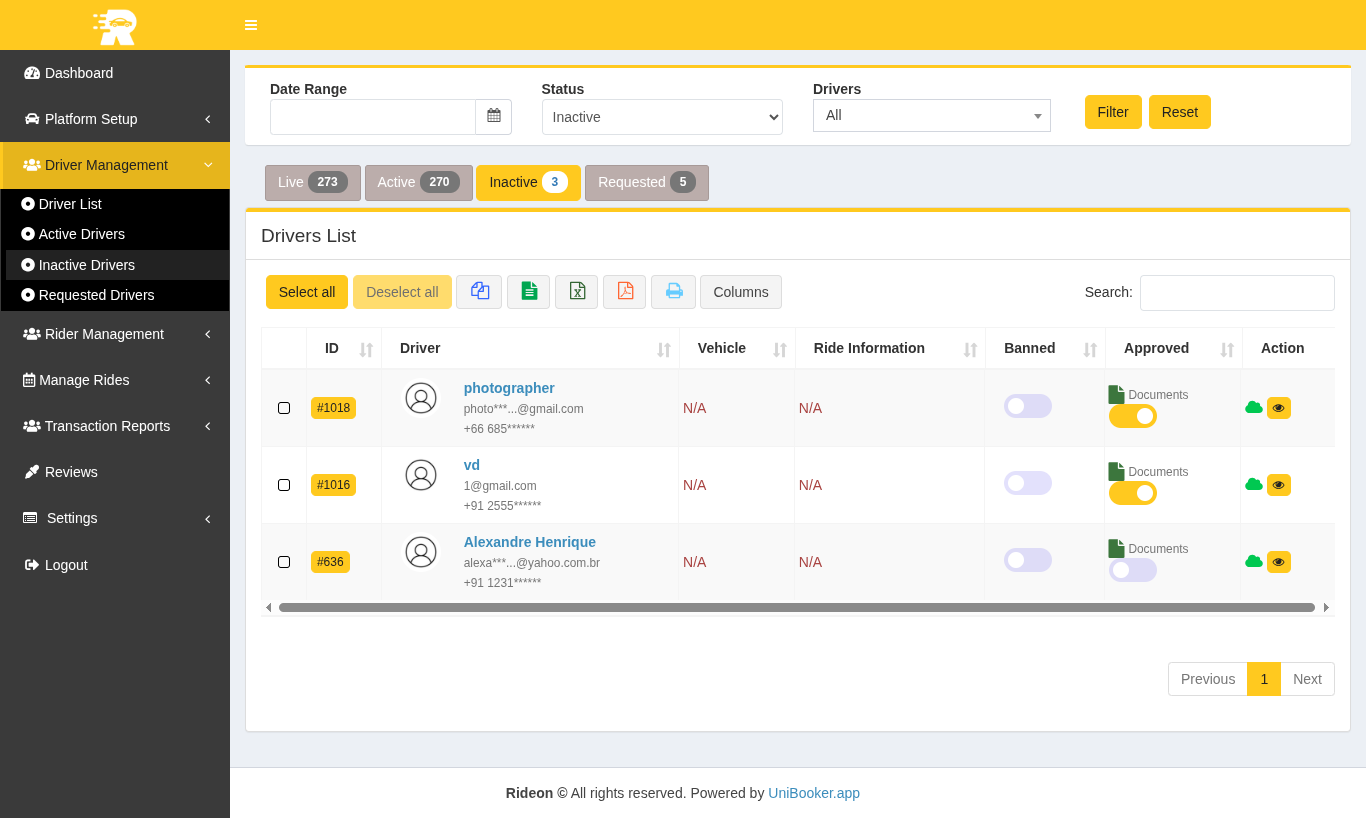
Task: Click the print icon button
Action: point(673,291)
